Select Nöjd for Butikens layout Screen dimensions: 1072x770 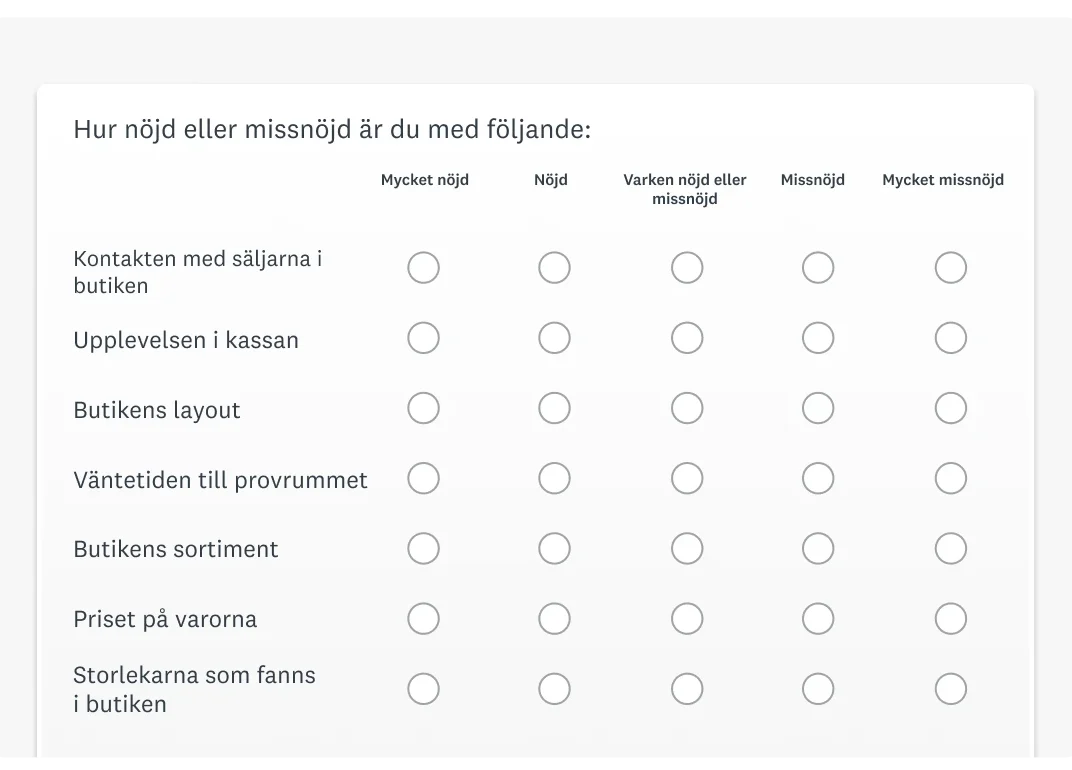pos(554,408)
